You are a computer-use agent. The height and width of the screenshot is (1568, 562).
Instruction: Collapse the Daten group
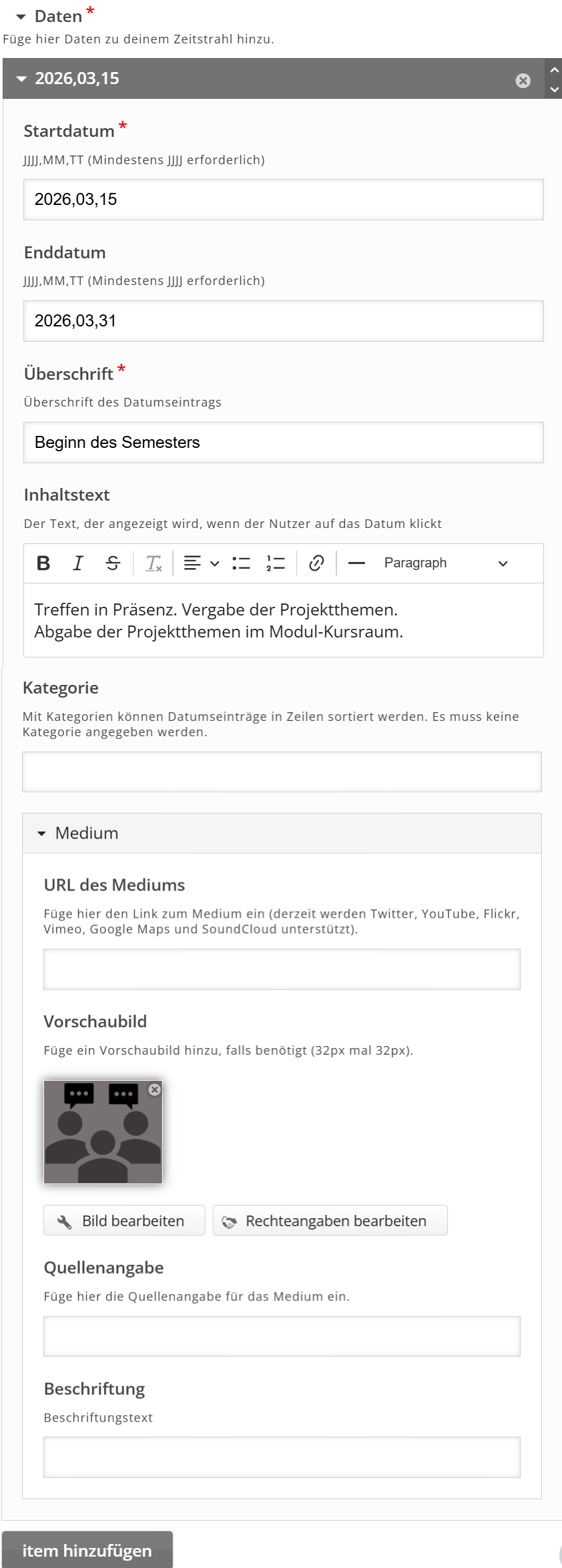(21, 17)
